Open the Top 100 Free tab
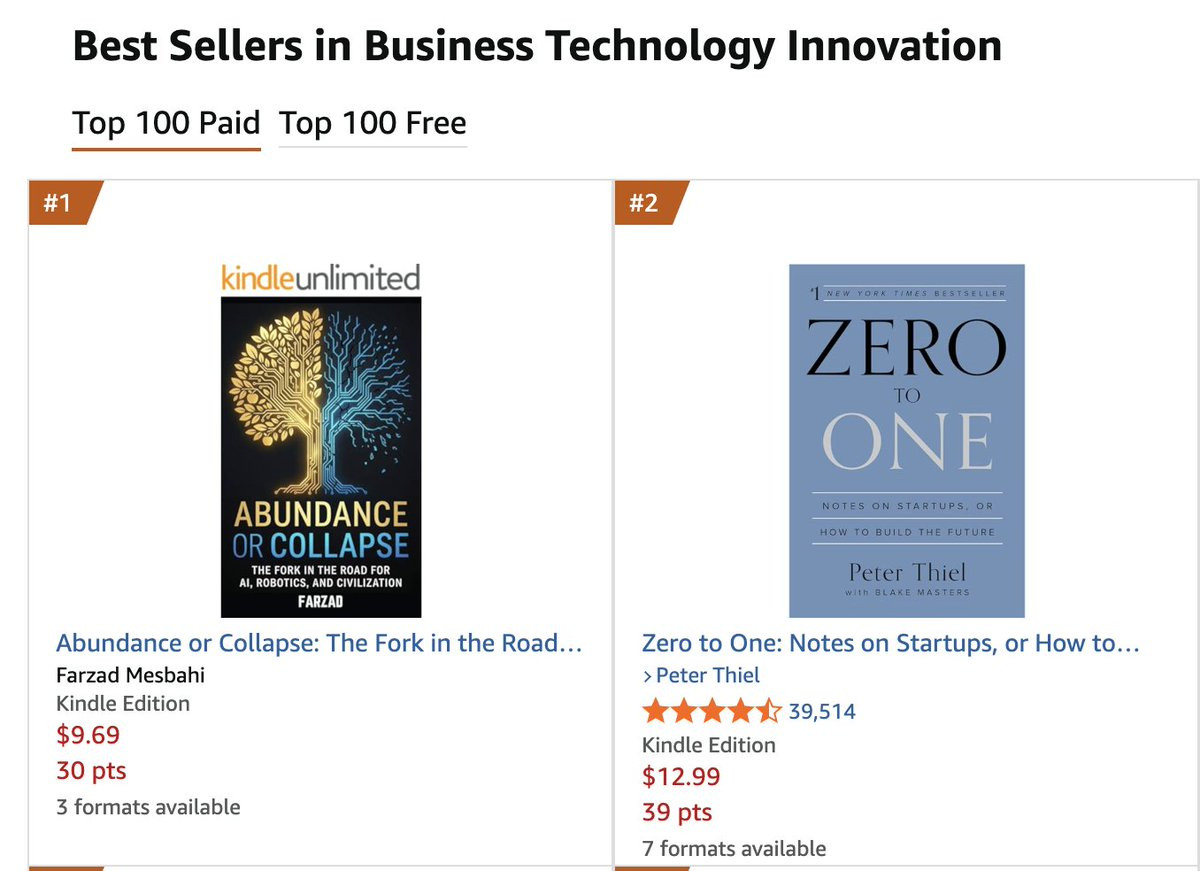The width and height of the screenshot is (1200, 871). click(x=372, y=124)
